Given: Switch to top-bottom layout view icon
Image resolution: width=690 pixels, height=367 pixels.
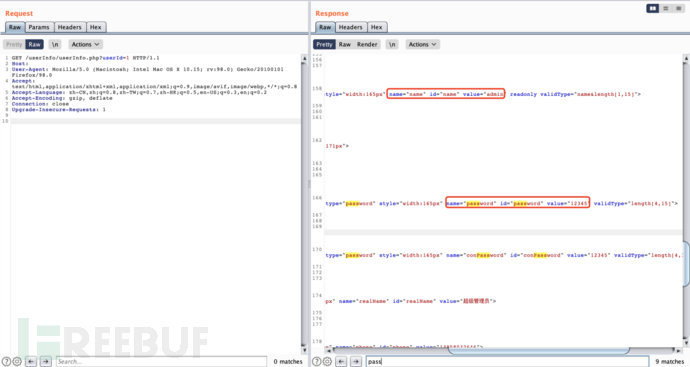Looking at the screenshot, I should (x=666, y=8).
